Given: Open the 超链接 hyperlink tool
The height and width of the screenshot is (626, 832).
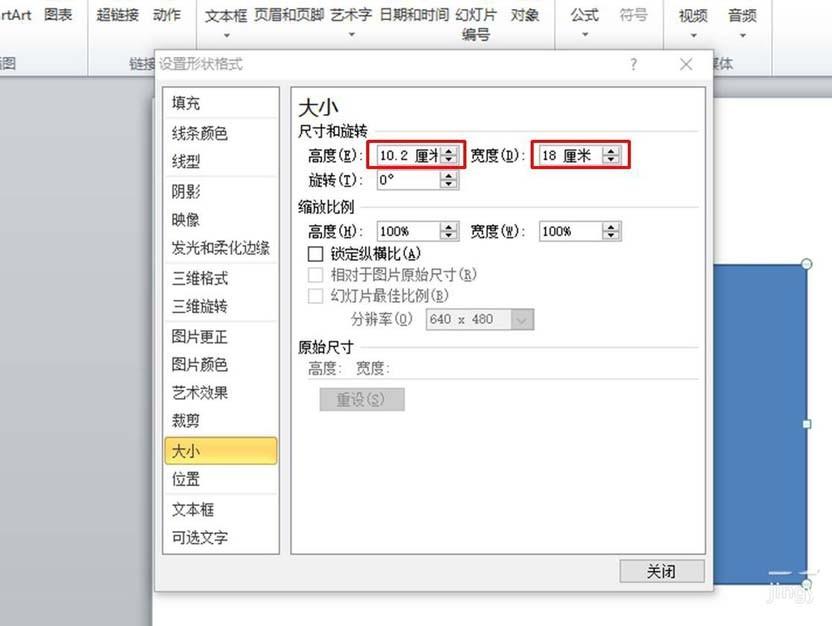Looking at the screenshot, I should (x=116, y=16).
